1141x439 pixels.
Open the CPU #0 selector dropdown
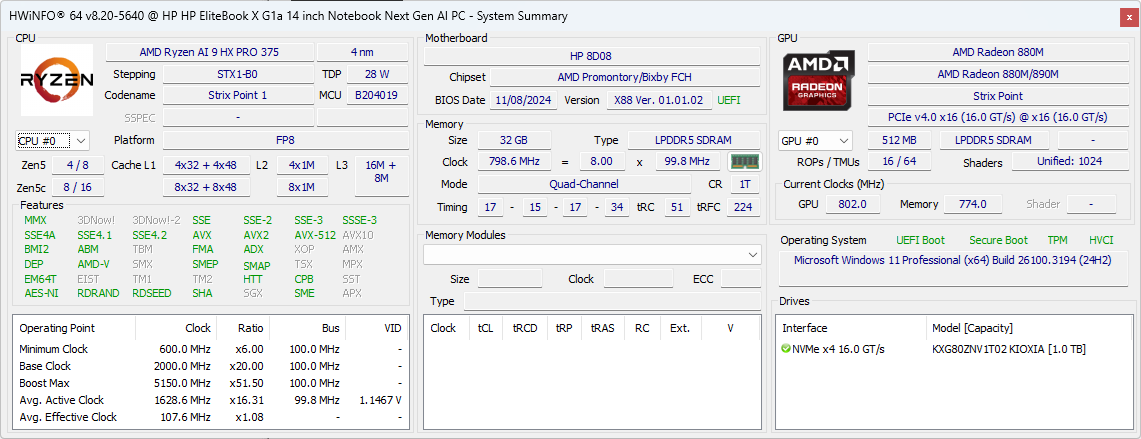coord(53,141)
